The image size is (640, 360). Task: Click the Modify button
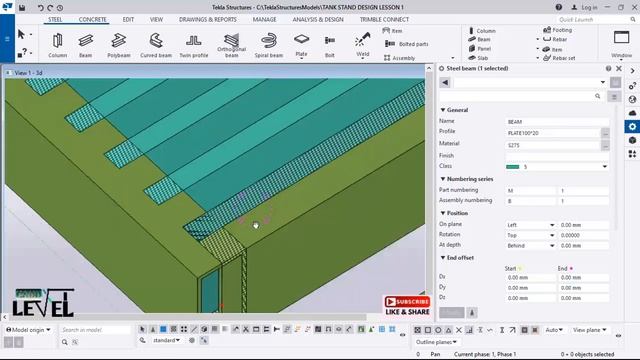(x=451, y=313)
